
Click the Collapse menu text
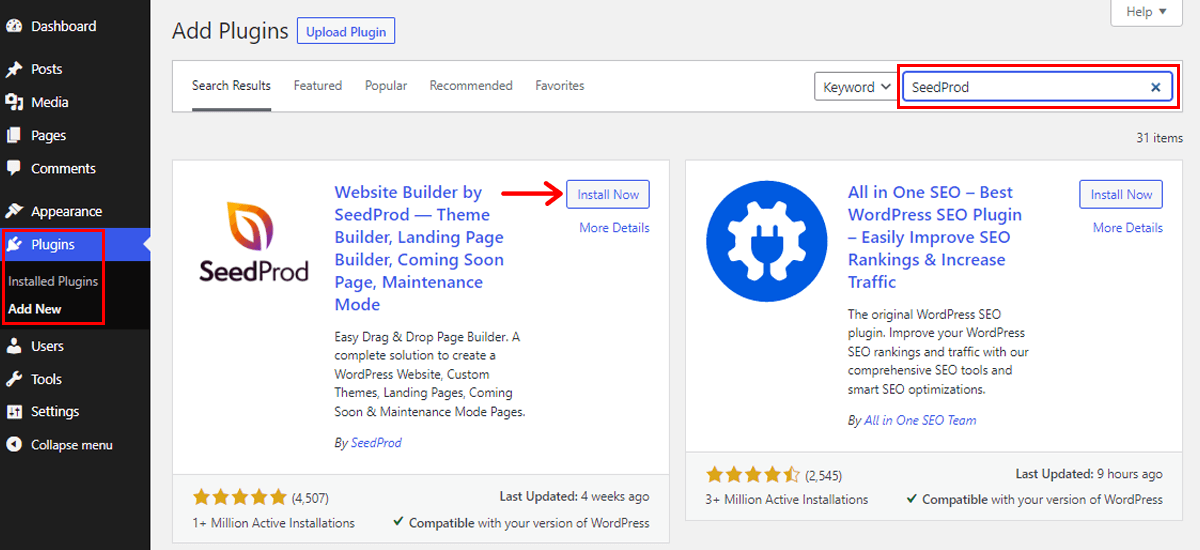pyautogui.click(x=72, y=445)
